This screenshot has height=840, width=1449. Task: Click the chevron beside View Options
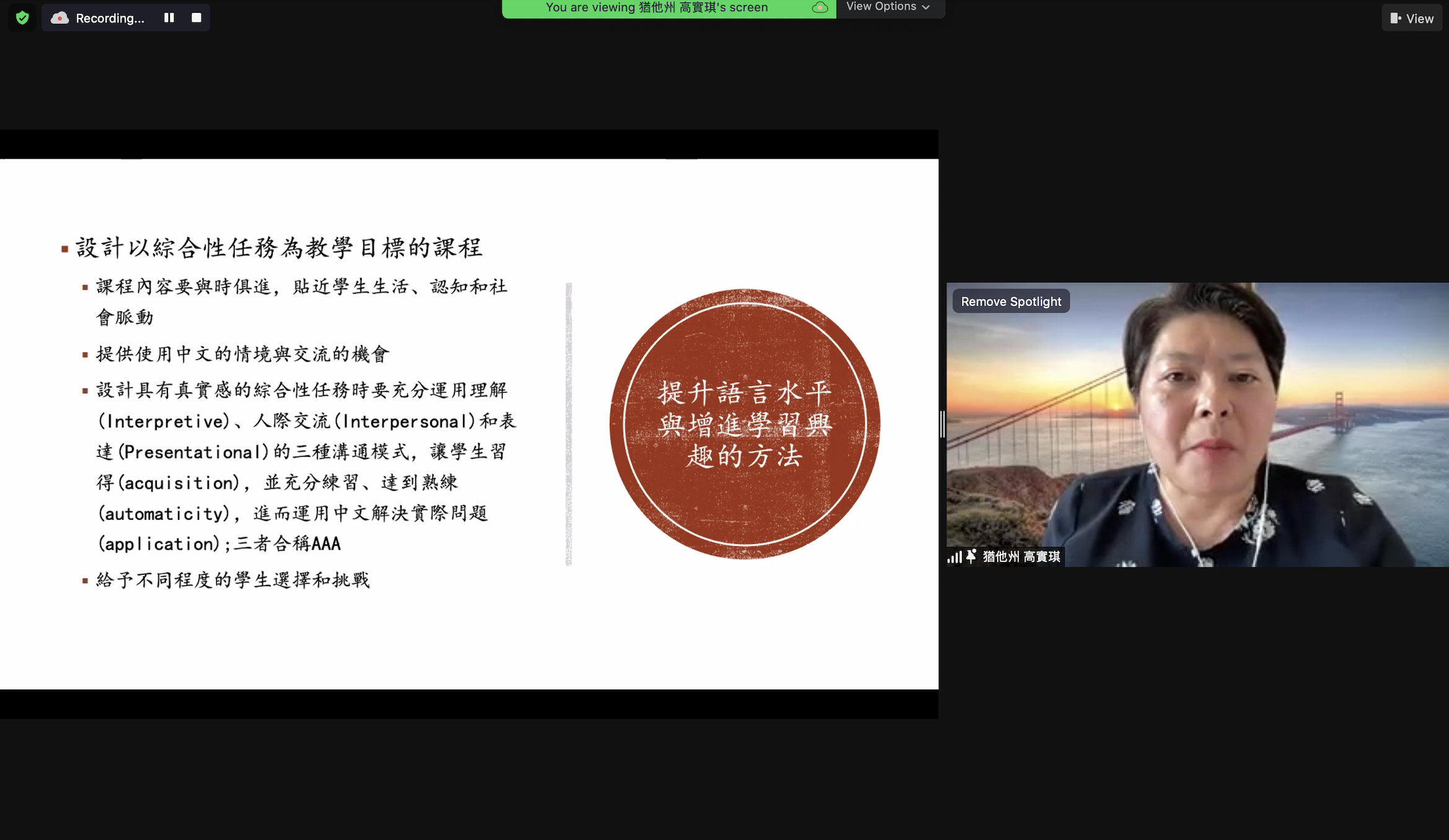click(x=926, y=7)
